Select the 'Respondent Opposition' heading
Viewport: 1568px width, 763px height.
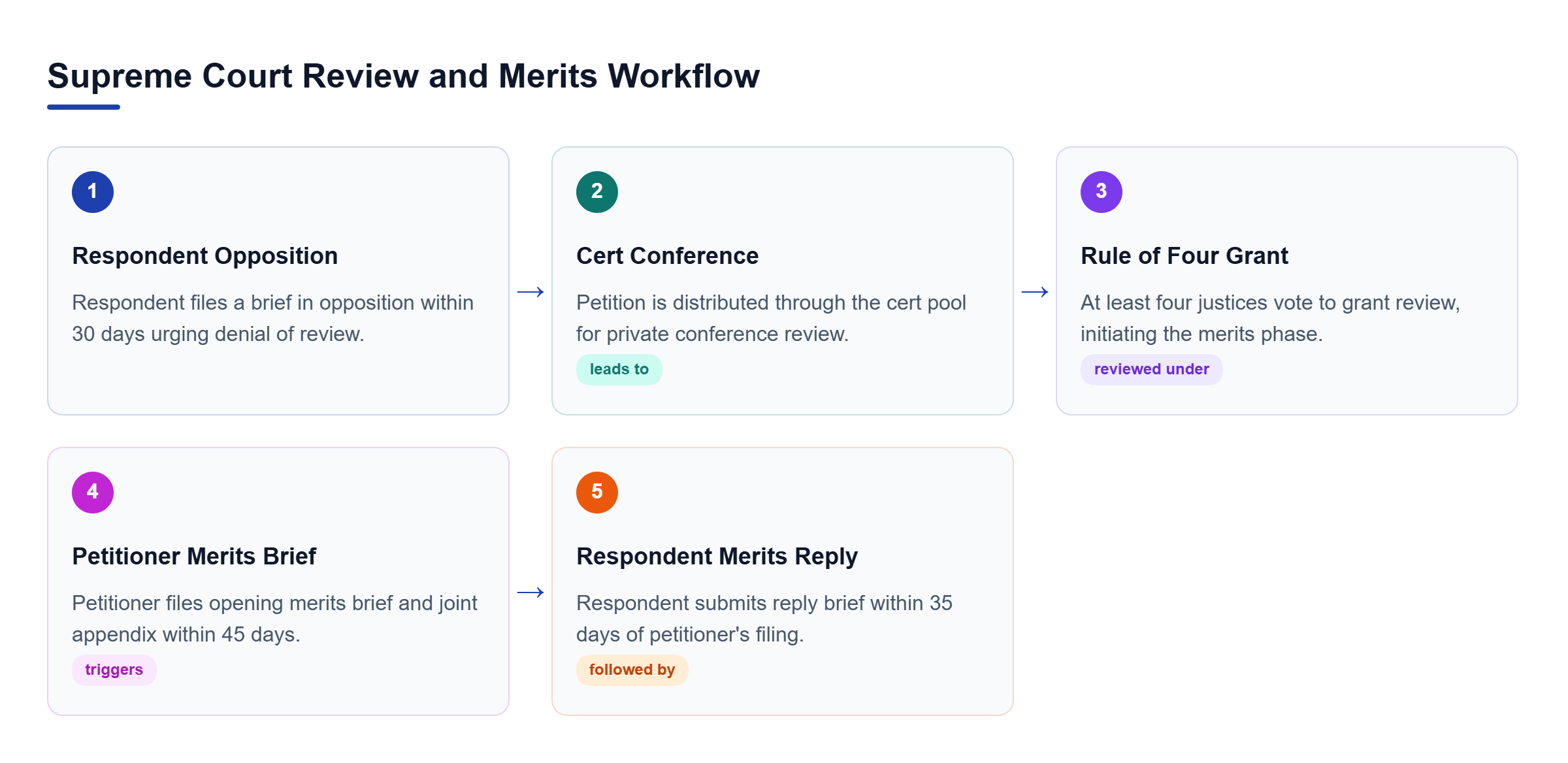205,256
